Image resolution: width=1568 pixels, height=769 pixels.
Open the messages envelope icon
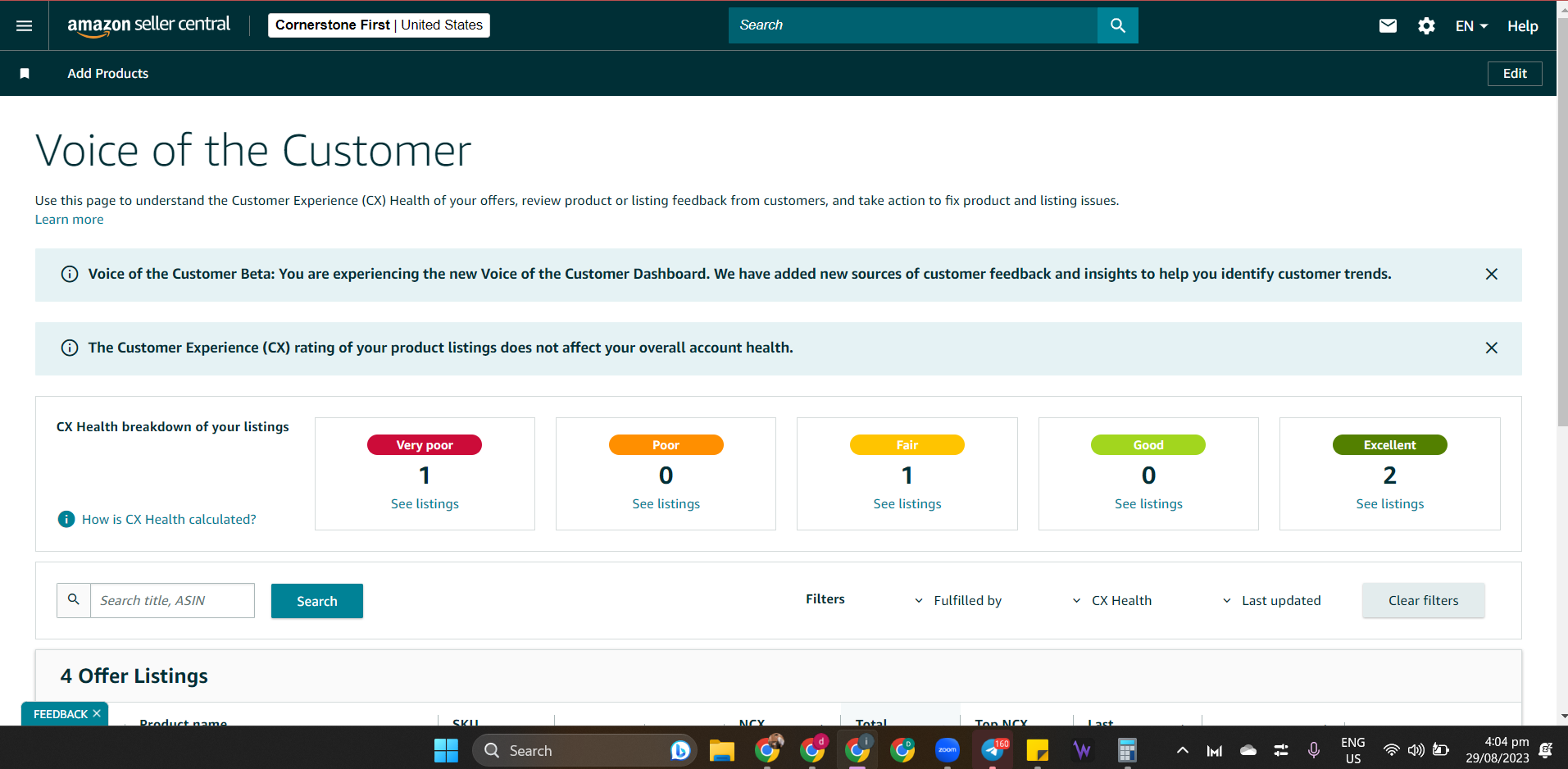tap(1388, 25)
